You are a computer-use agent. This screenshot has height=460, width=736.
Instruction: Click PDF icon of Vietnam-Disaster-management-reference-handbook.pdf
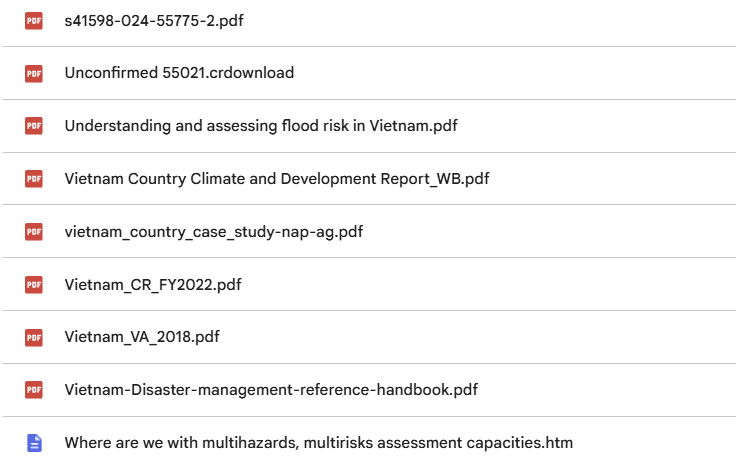point(34,390)
